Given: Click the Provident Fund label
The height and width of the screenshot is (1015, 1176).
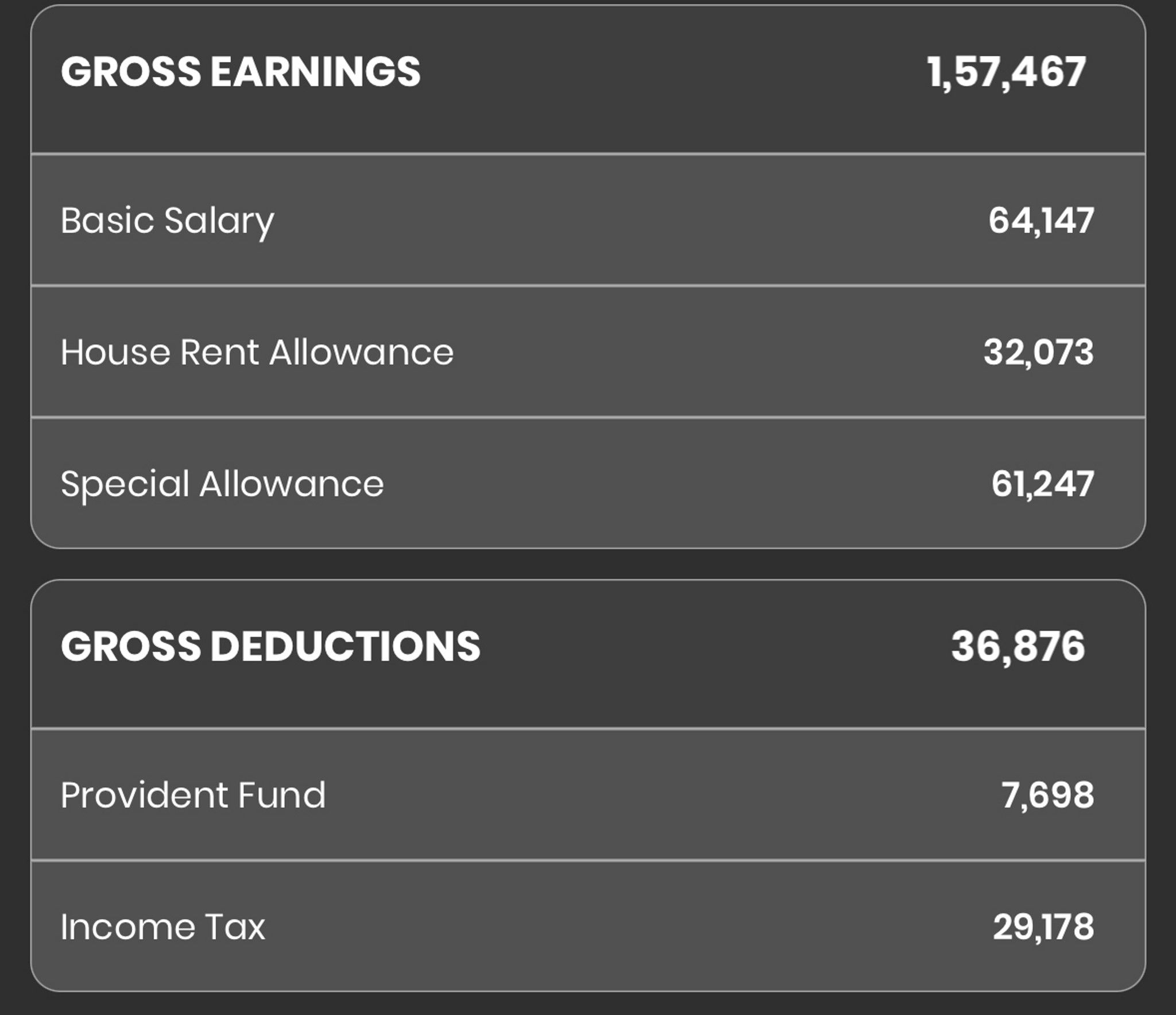Looking at the screenshot, I should [193, 796].
